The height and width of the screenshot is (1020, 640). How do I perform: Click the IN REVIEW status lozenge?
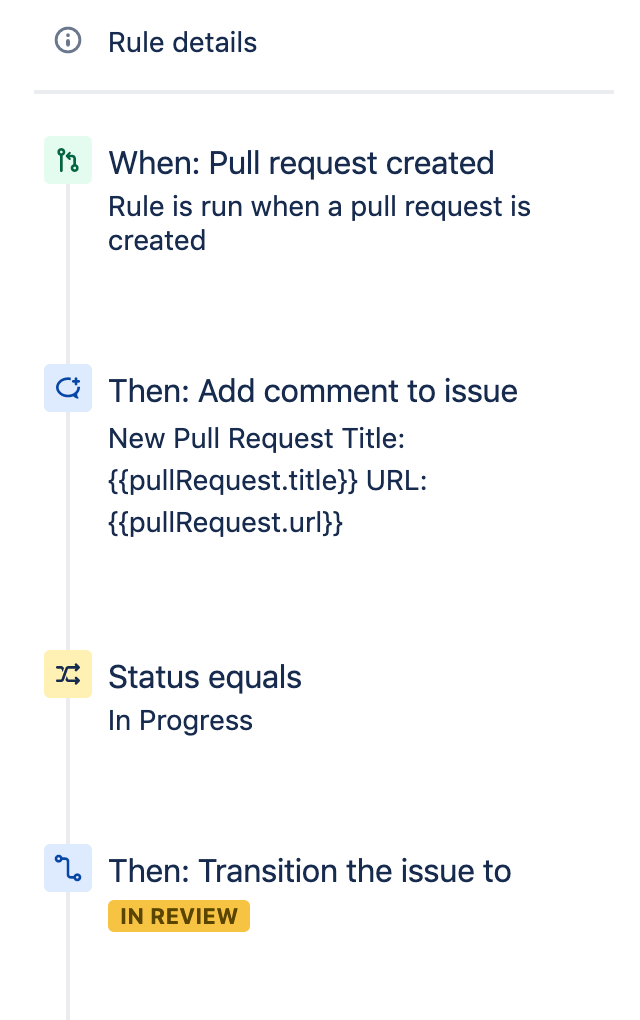click(178, 915)
